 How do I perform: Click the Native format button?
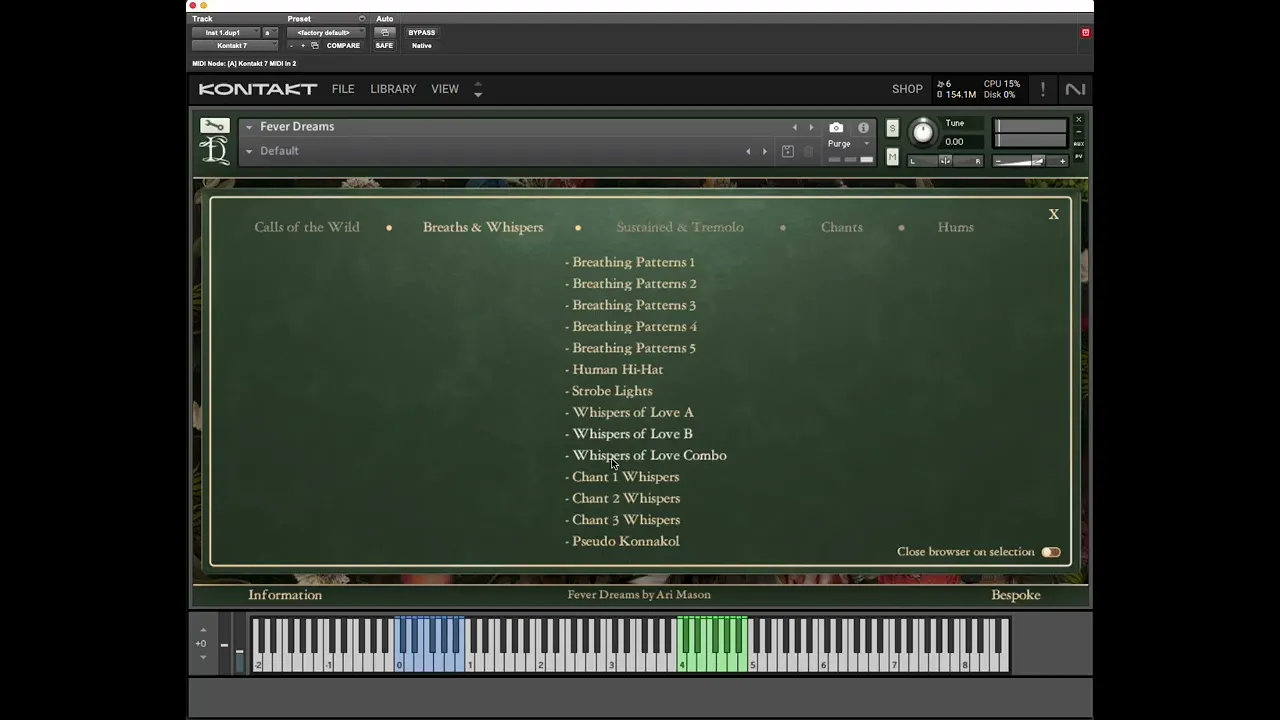point(421,46)
